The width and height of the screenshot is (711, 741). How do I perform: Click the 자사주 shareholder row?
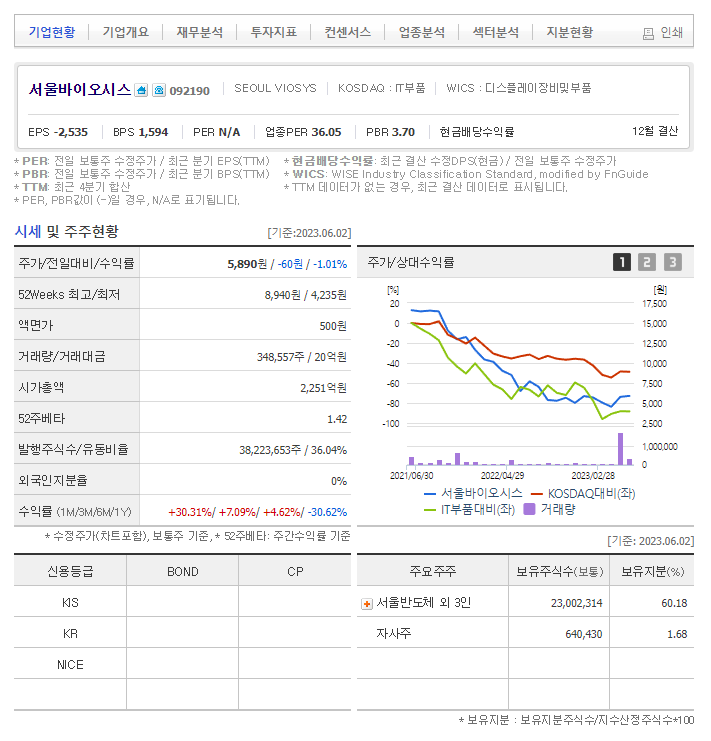(525, 633)
